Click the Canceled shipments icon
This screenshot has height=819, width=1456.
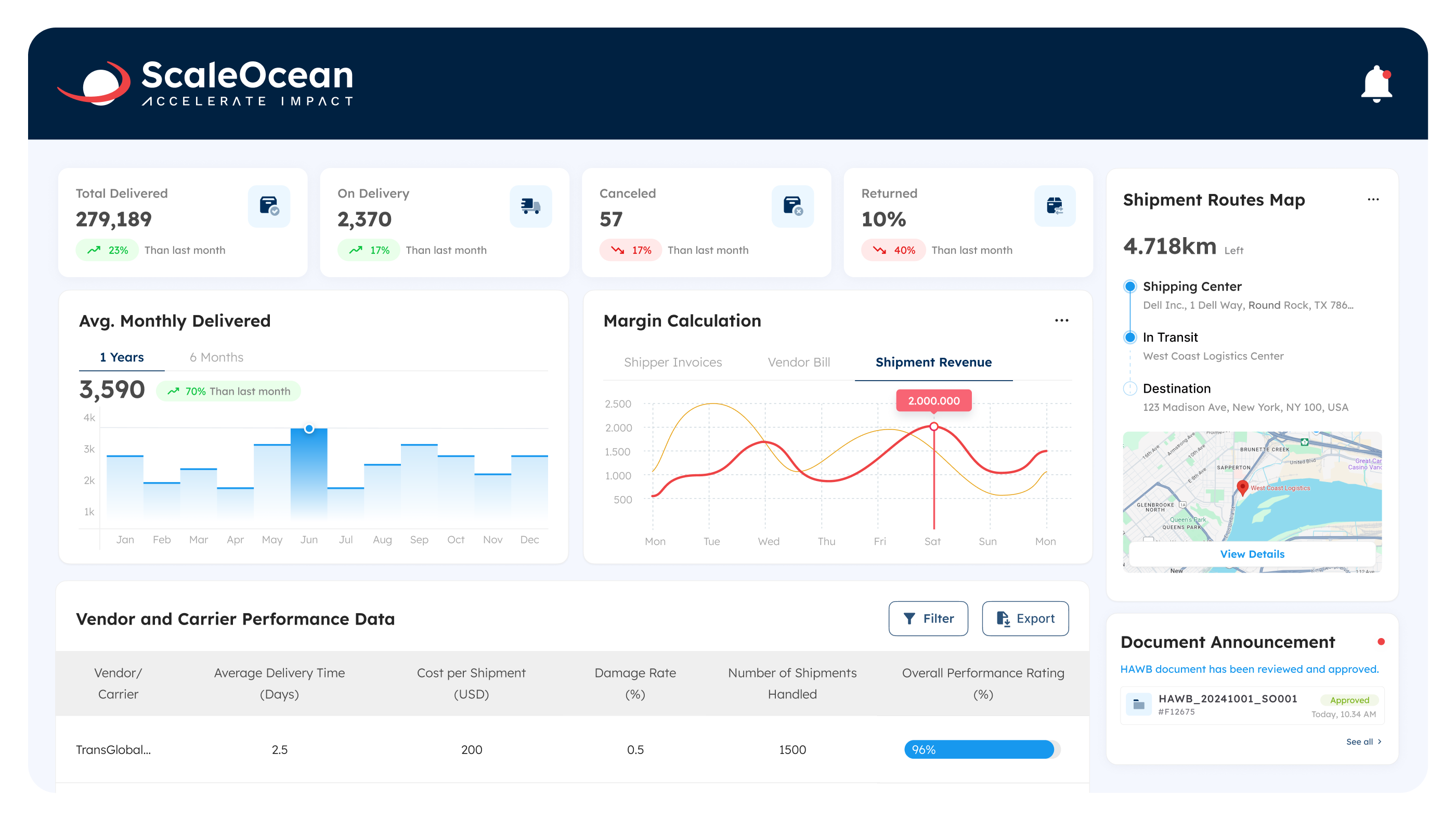[x=792, y=206]
